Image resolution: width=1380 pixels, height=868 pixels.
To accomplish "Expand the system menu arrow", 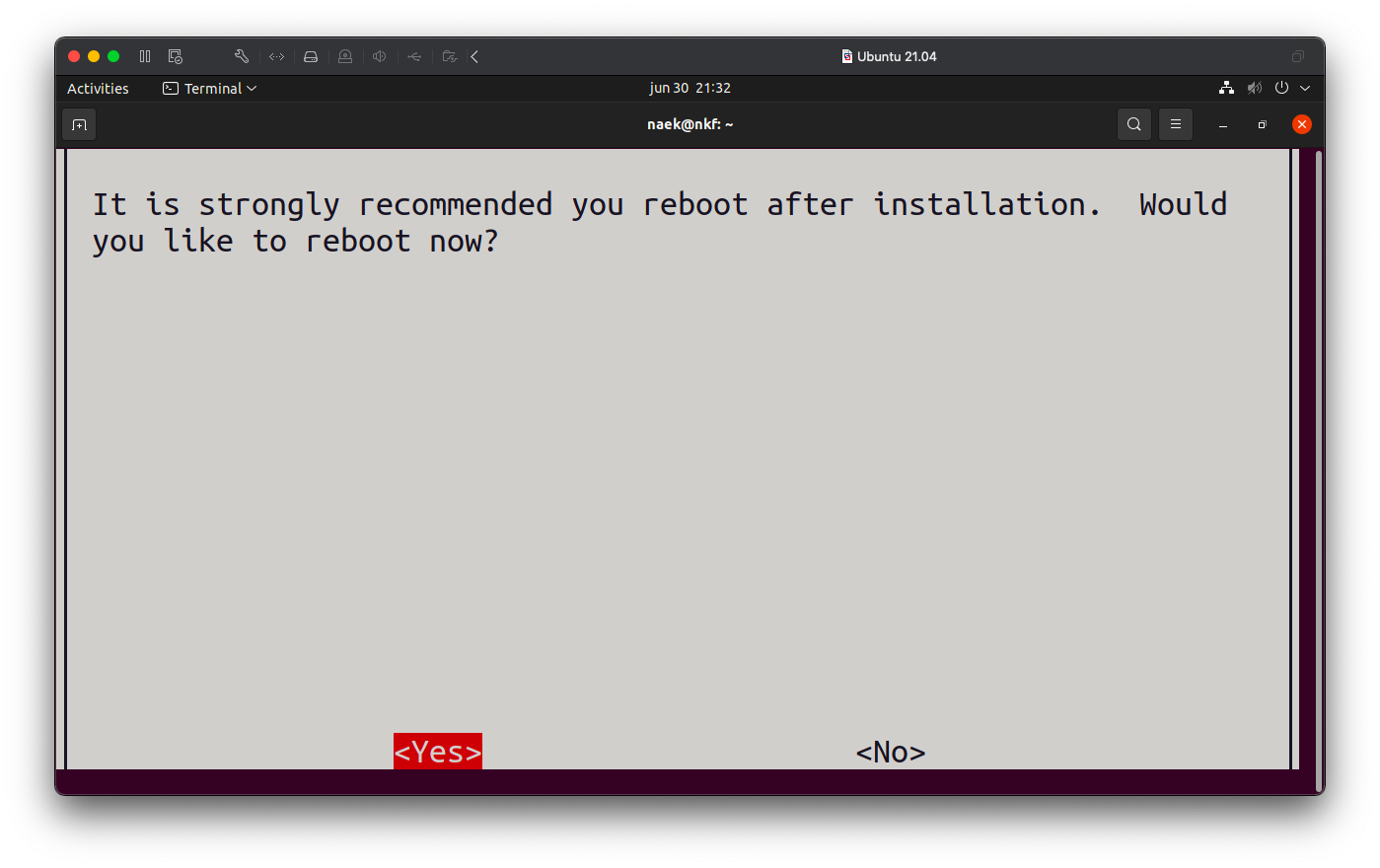I will [1305, 88].
